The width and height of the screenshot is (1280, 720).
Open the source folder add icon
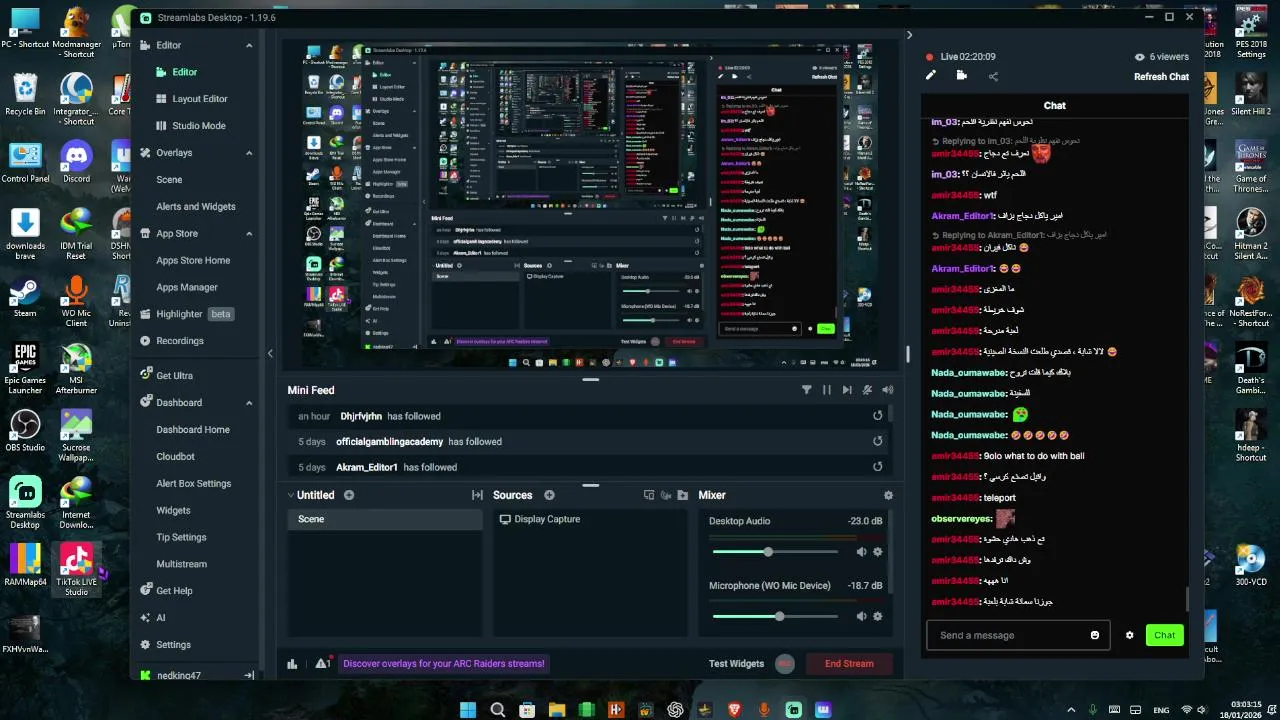(x=683, y=495)
